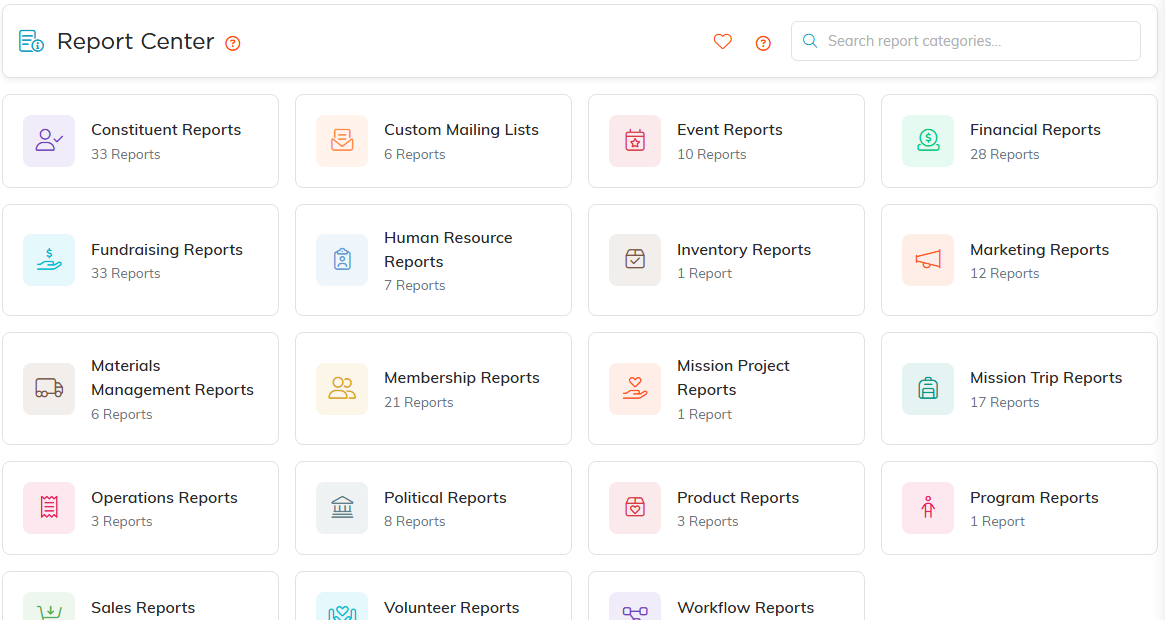Open Political Reports category
Screen dimensions: 1165x620
click(433, 508)
